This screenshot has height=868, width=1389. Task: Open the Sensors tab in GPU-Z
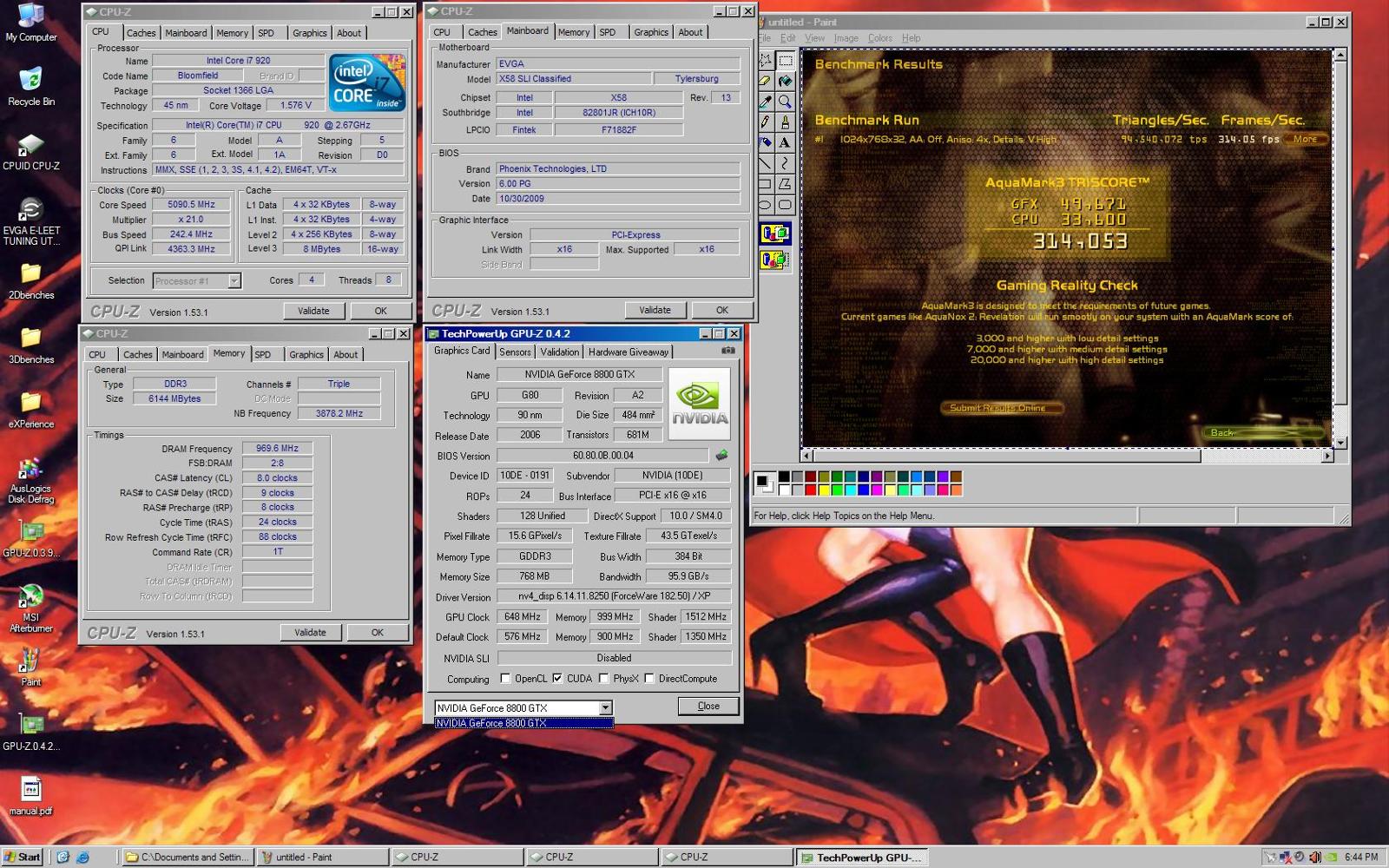pos(515,352)
